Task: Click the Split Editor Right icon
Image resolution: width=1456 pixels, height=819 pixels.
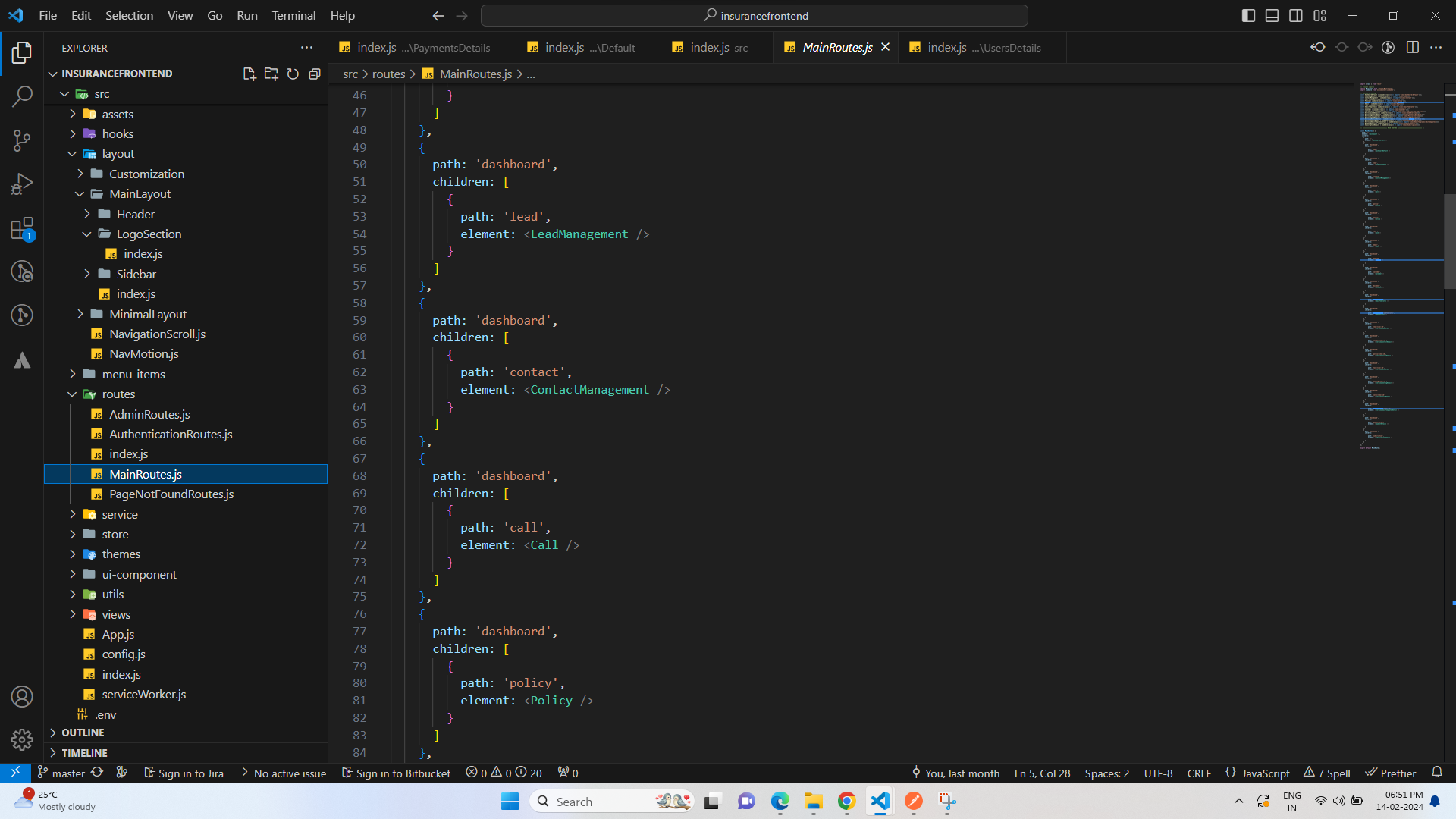Action: pos(1412,47)
